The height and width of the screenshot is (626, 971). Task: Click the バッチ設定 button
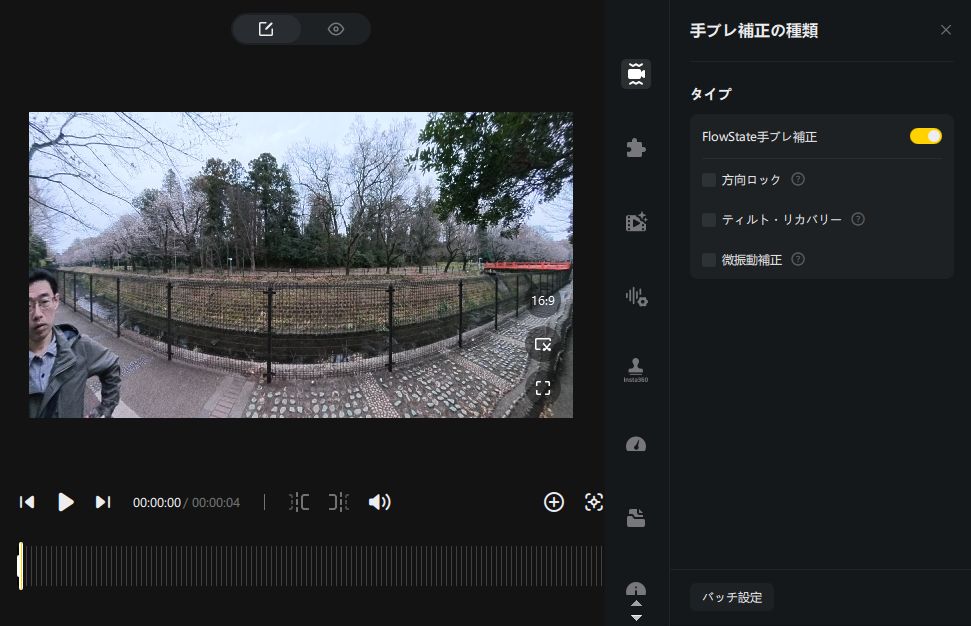pos(731,596)
